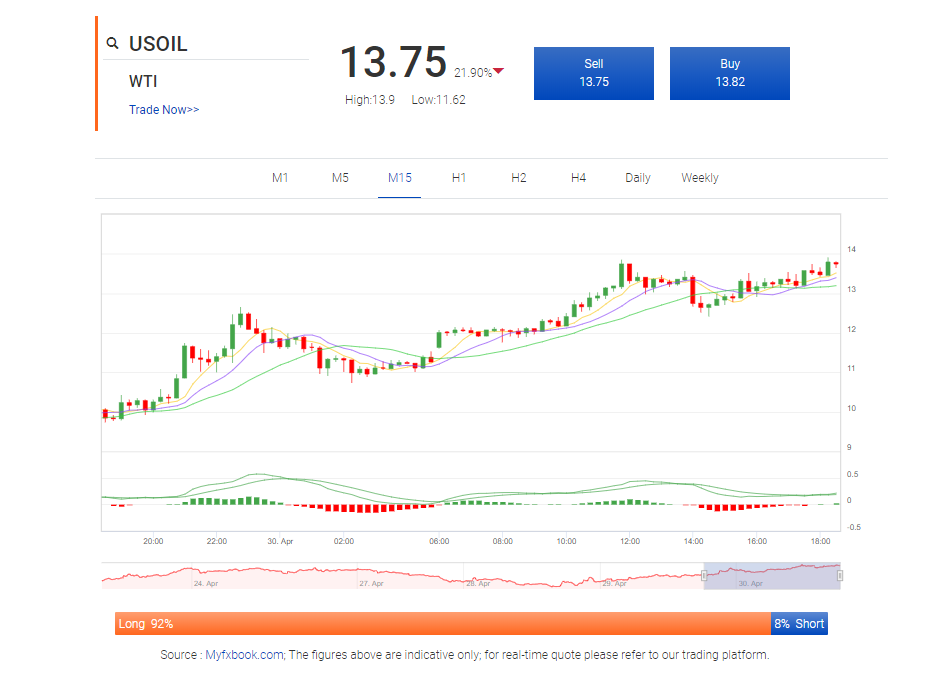Image resolution: width=941 pixels, height=680 pixels.
Task: Switch chart to the H1 timeframe
Action: pyautogui.click(x=459, y=178)
